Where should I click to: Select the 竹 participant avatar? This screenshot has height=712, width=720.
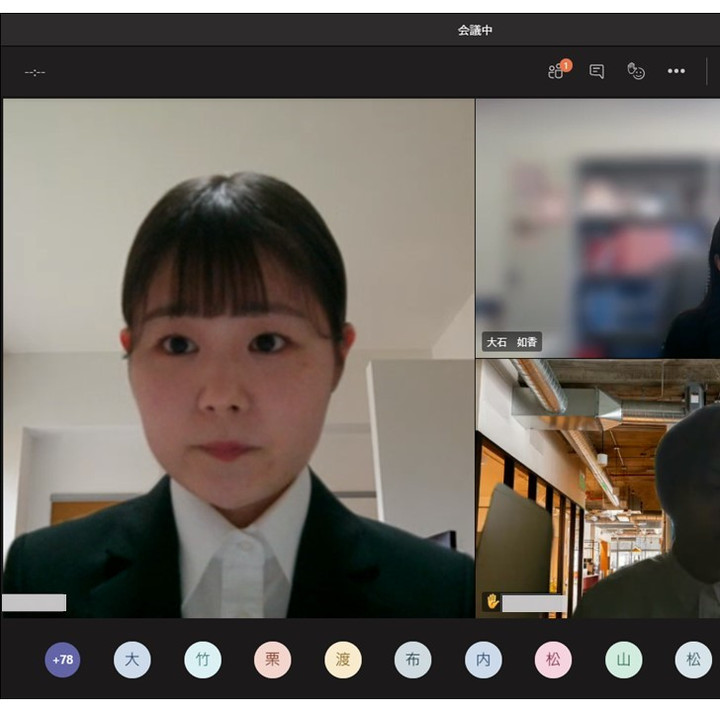click(202, 660)
